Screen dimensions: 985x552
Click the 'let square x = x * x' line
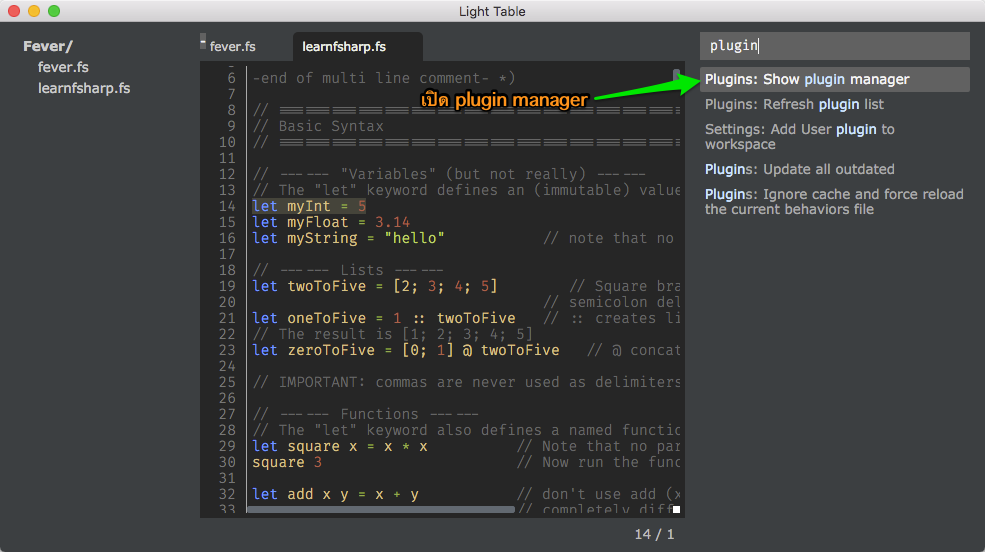coord(339,446)
